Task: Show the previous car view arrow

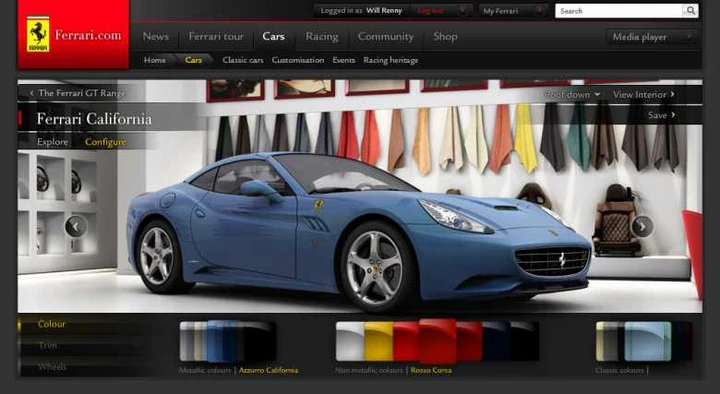Action: coord(76,226)
